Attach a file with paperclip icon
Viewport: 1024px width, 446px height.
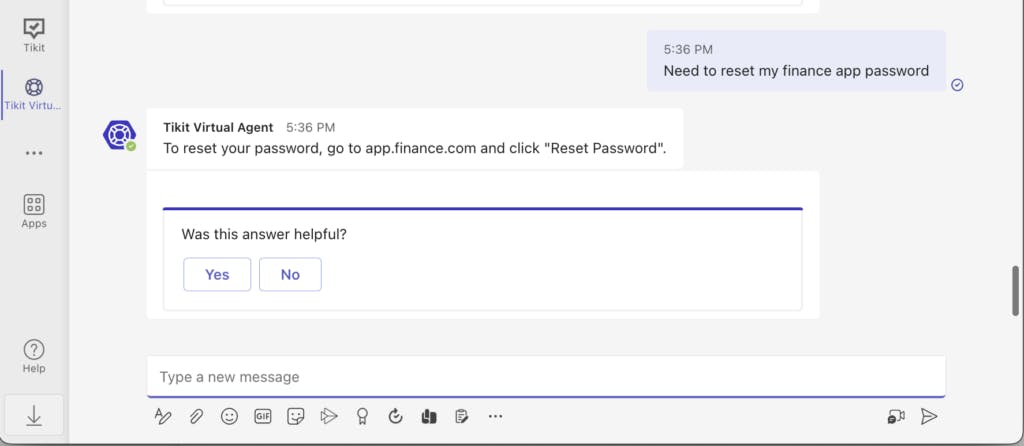click(196, 416)
